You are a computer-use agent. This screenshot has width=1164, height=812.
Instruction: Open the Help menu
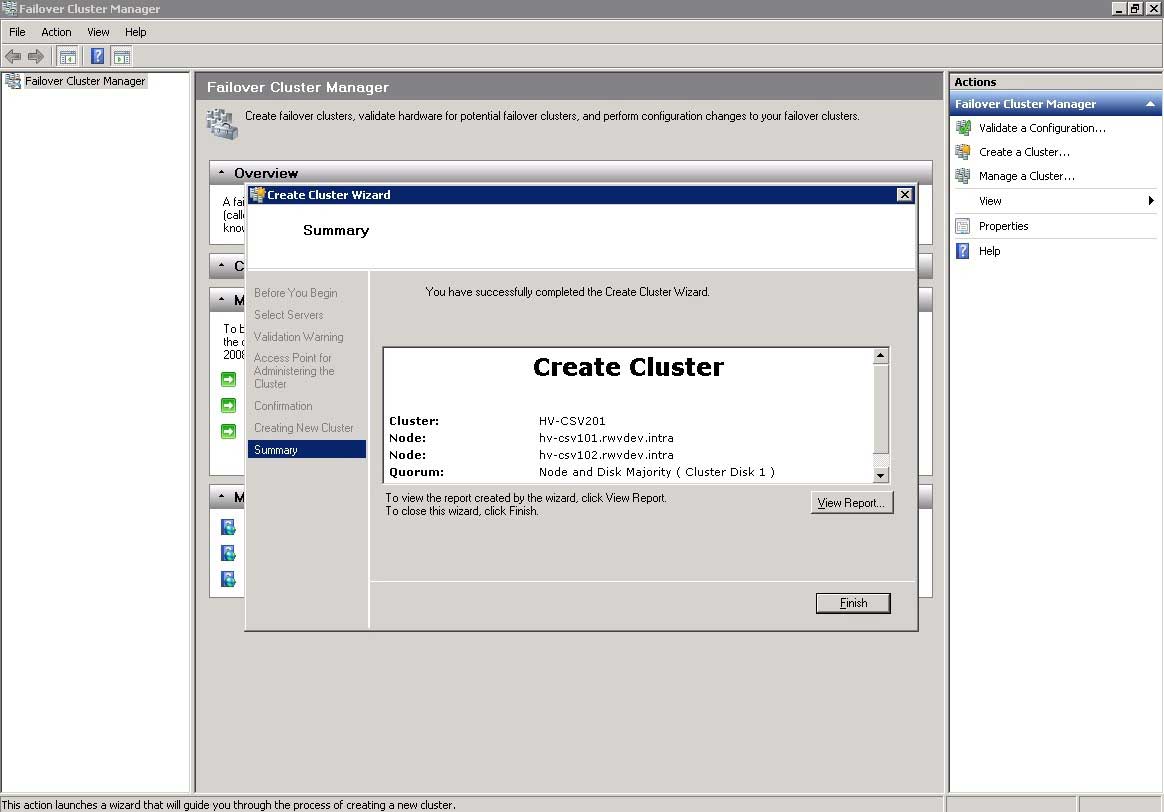pyautogui.click(x=135, y=32)
